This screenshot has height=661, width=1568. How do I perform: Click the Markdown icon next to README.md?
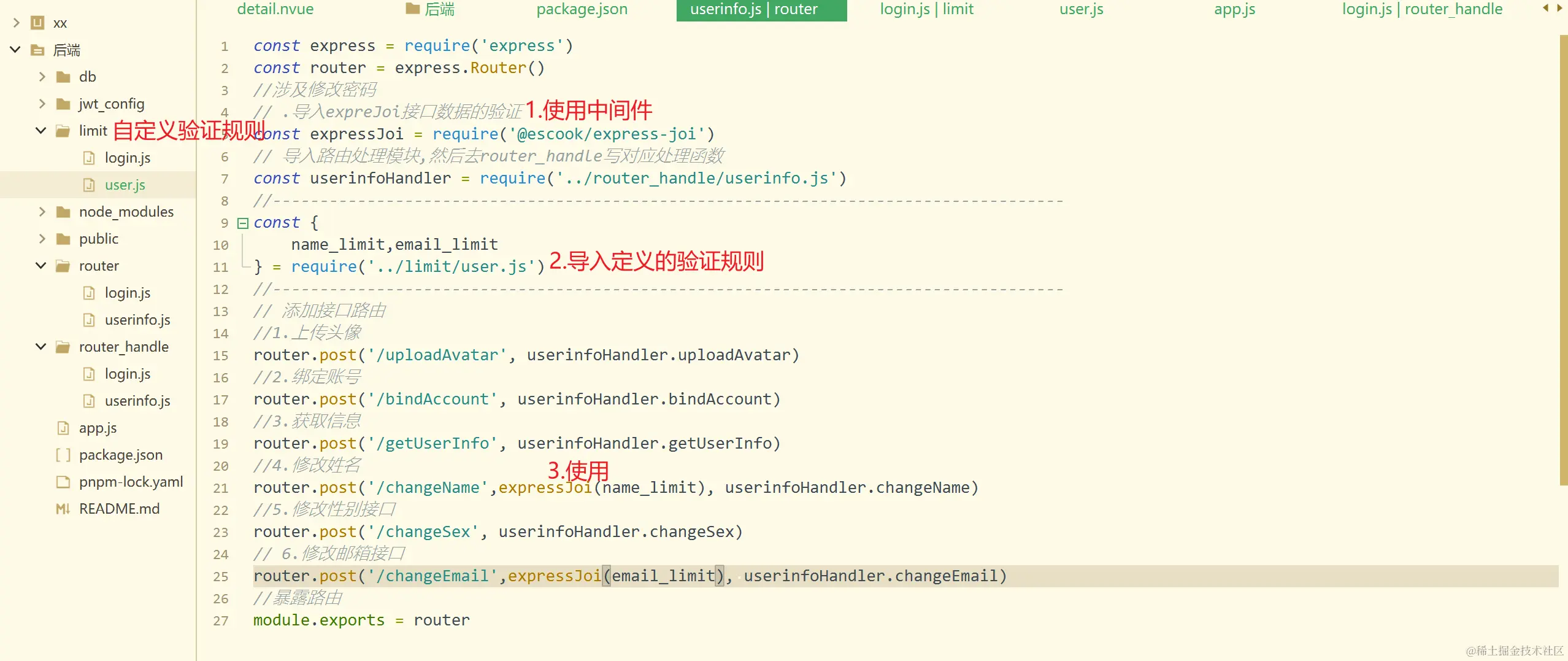[63, 508]
